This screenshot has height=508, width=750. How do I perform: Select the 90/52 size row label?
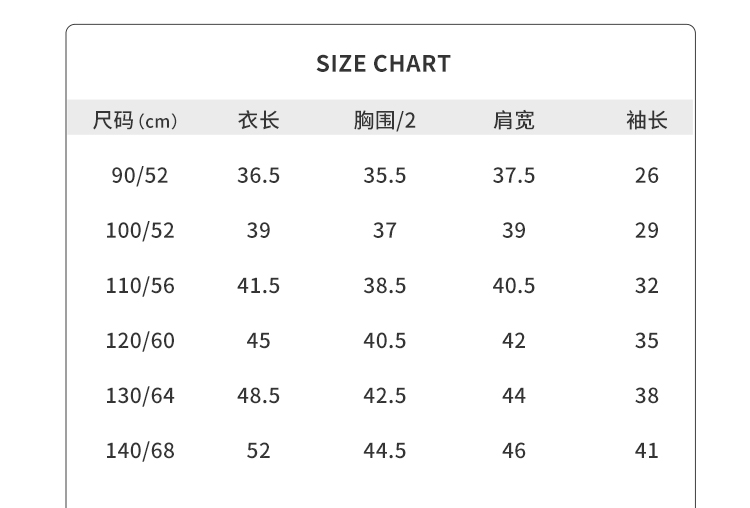140,176
